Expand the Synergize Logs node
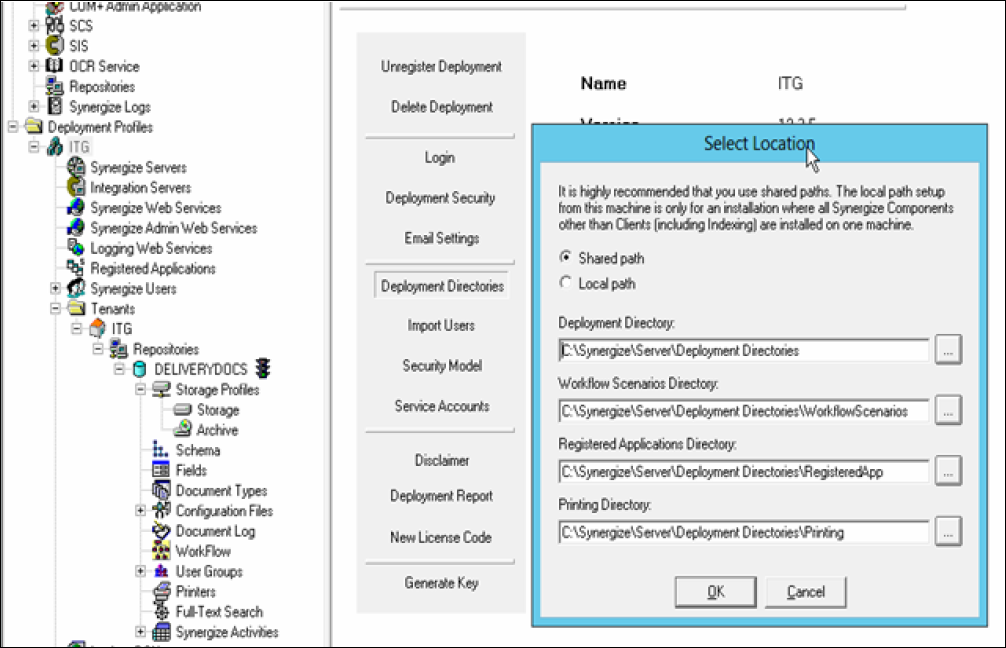Screen dimensions: 1006x648 point(34,106)
